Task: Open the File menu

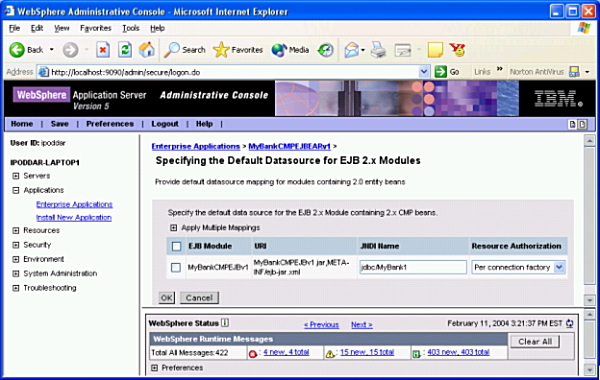Action: [15, 28]
